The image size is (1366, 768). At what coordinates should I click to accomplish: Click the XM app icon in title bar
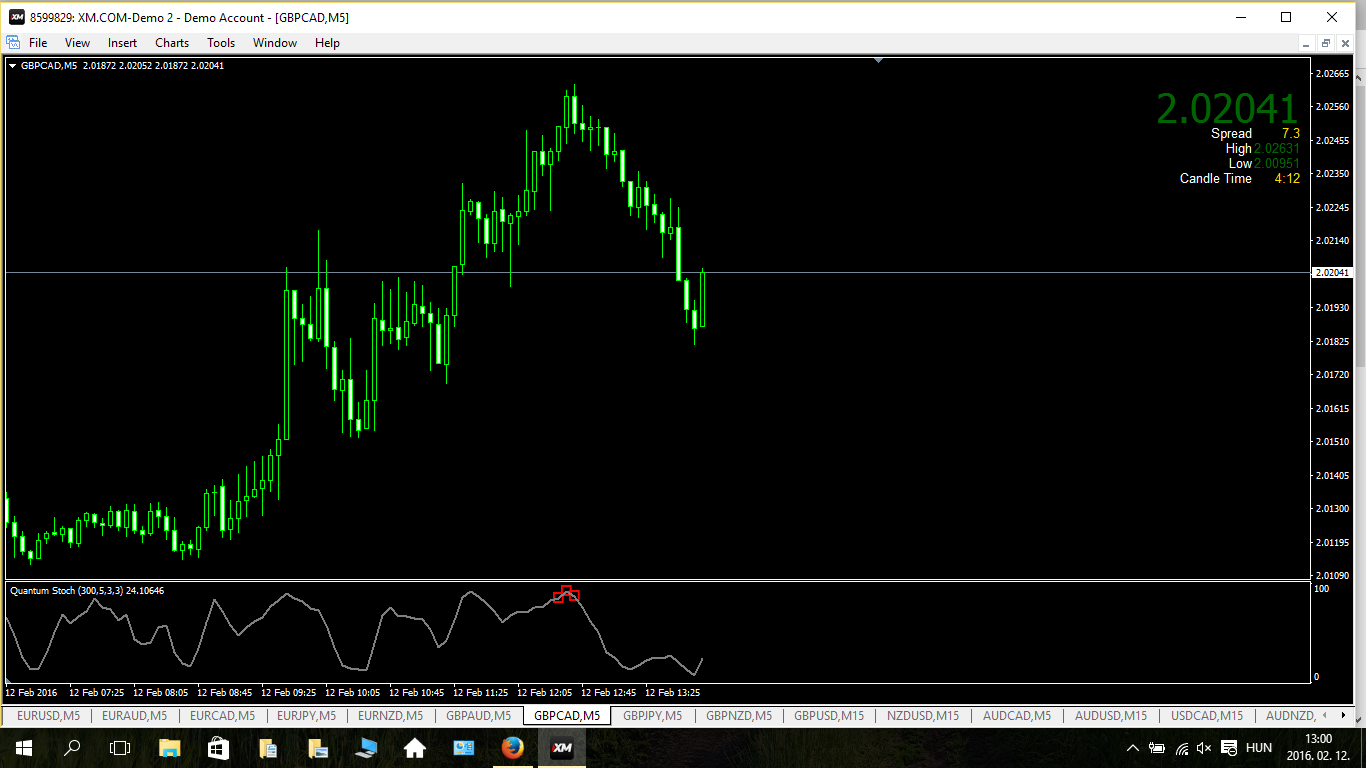(x=17, y=17)
